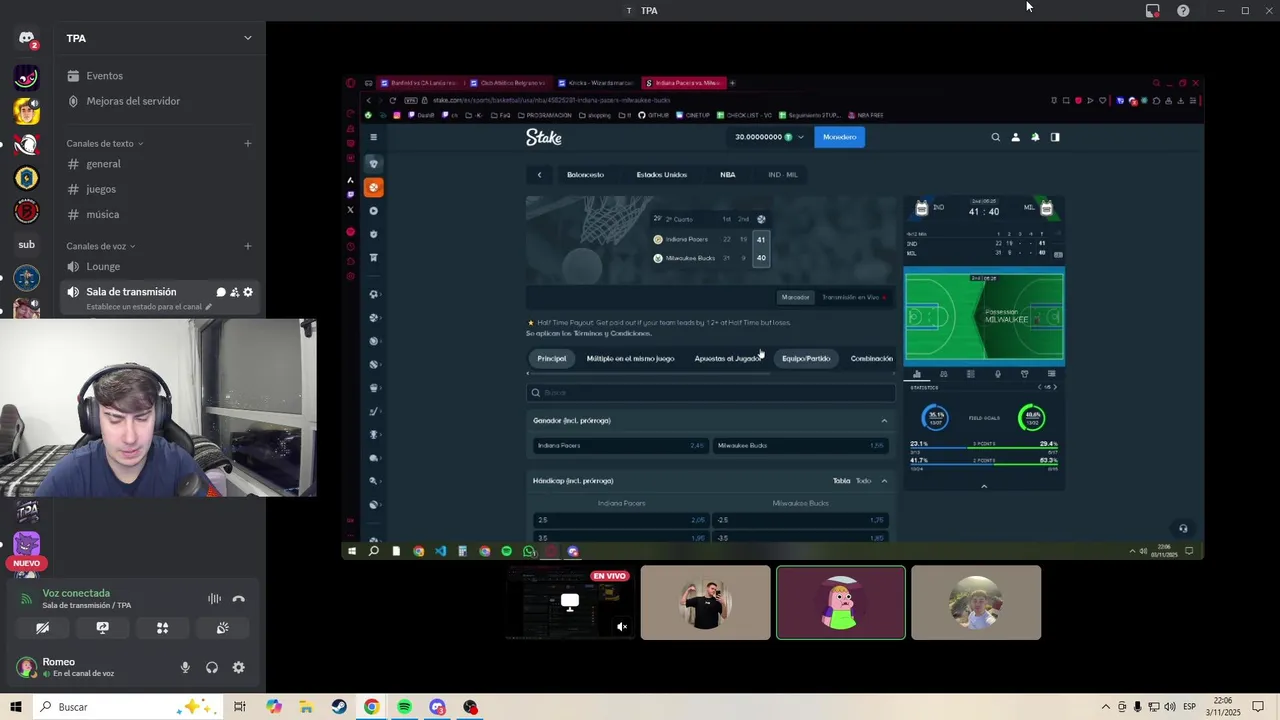Select Equipo/Partido tab
The image size is (1280, 720).
pyautogui.click(x=806, y=358)
